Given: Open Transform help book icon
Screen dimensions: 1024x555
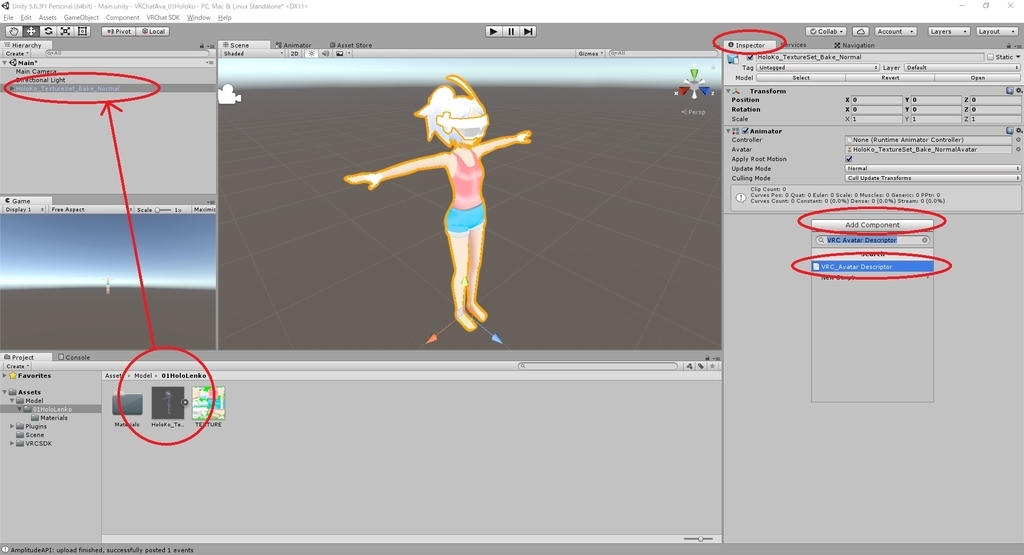Looking at the screenshot, I should tap(1010, 91).
